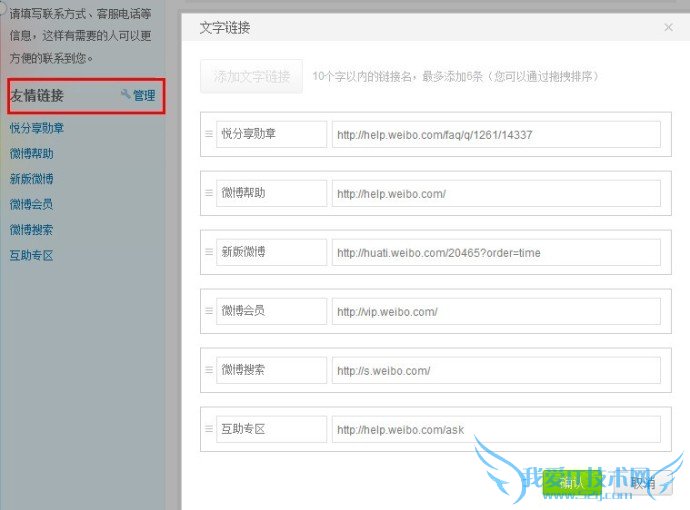Click the vip.weibo.com URL field
The image size is (690, 510).
[x=496, y=311]
